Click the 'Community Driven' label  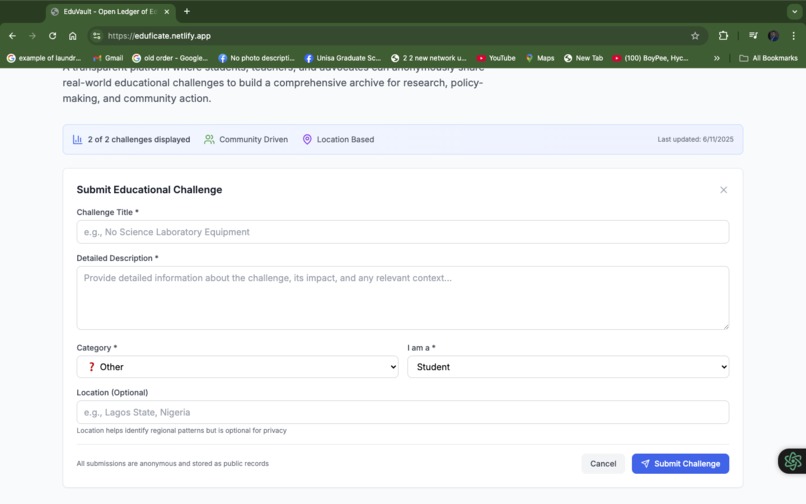[253, 139]
